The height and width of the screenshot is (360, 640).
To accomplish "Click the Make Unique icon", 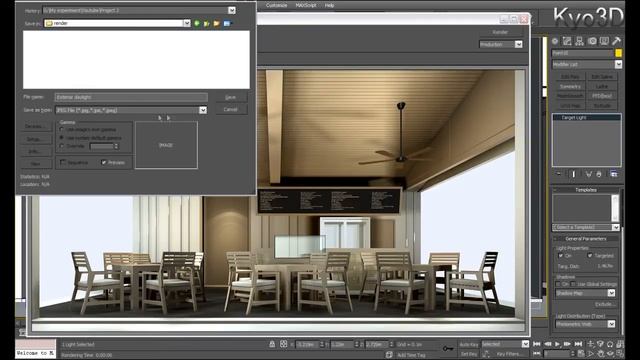I will click(589, 174).
